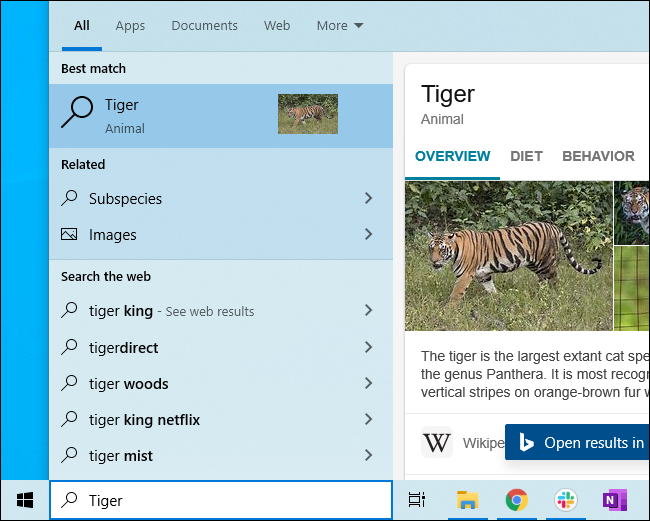Expand the chevron next to tiger woods
This screenshot has height=521, width=650.
(x=368, y=384)
